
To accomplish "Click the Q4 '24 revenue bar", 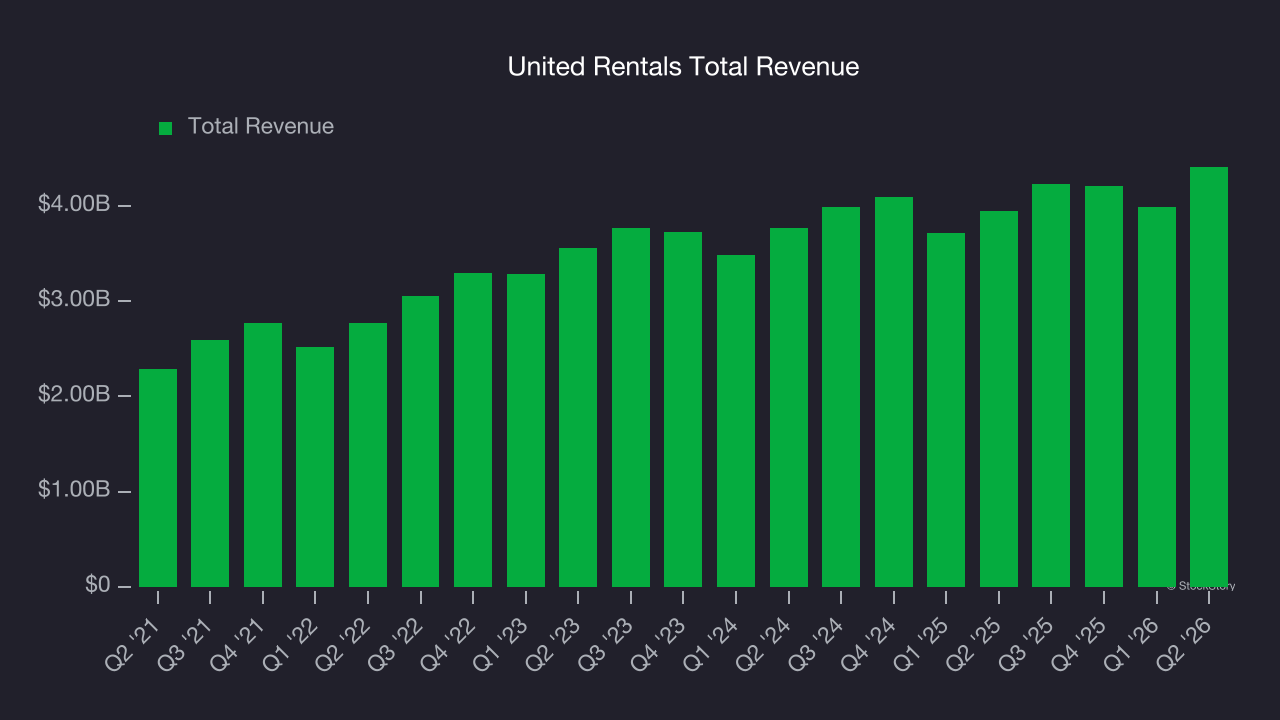I will coord(894,392).
